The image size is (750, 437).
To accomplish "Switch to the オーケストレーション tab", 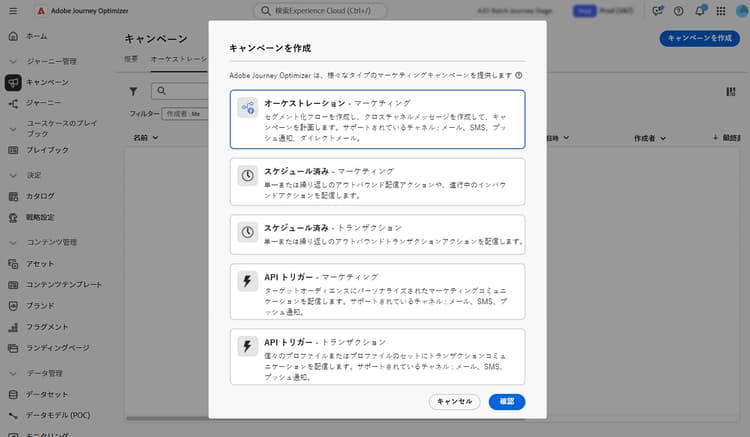I will 179,59.
